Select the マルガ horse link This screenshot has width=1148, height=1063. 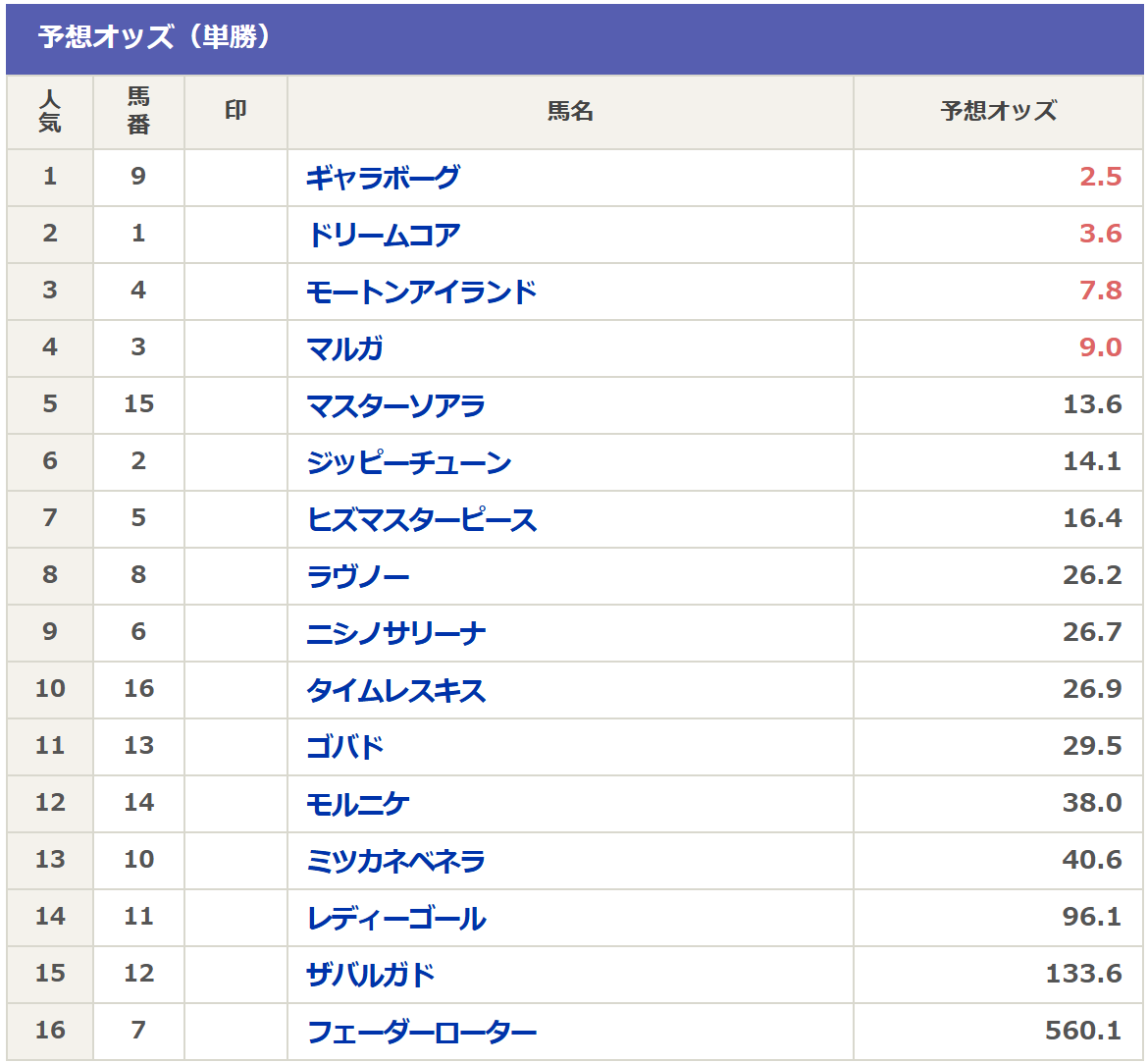pyautogui.click(x=344, y=348)
